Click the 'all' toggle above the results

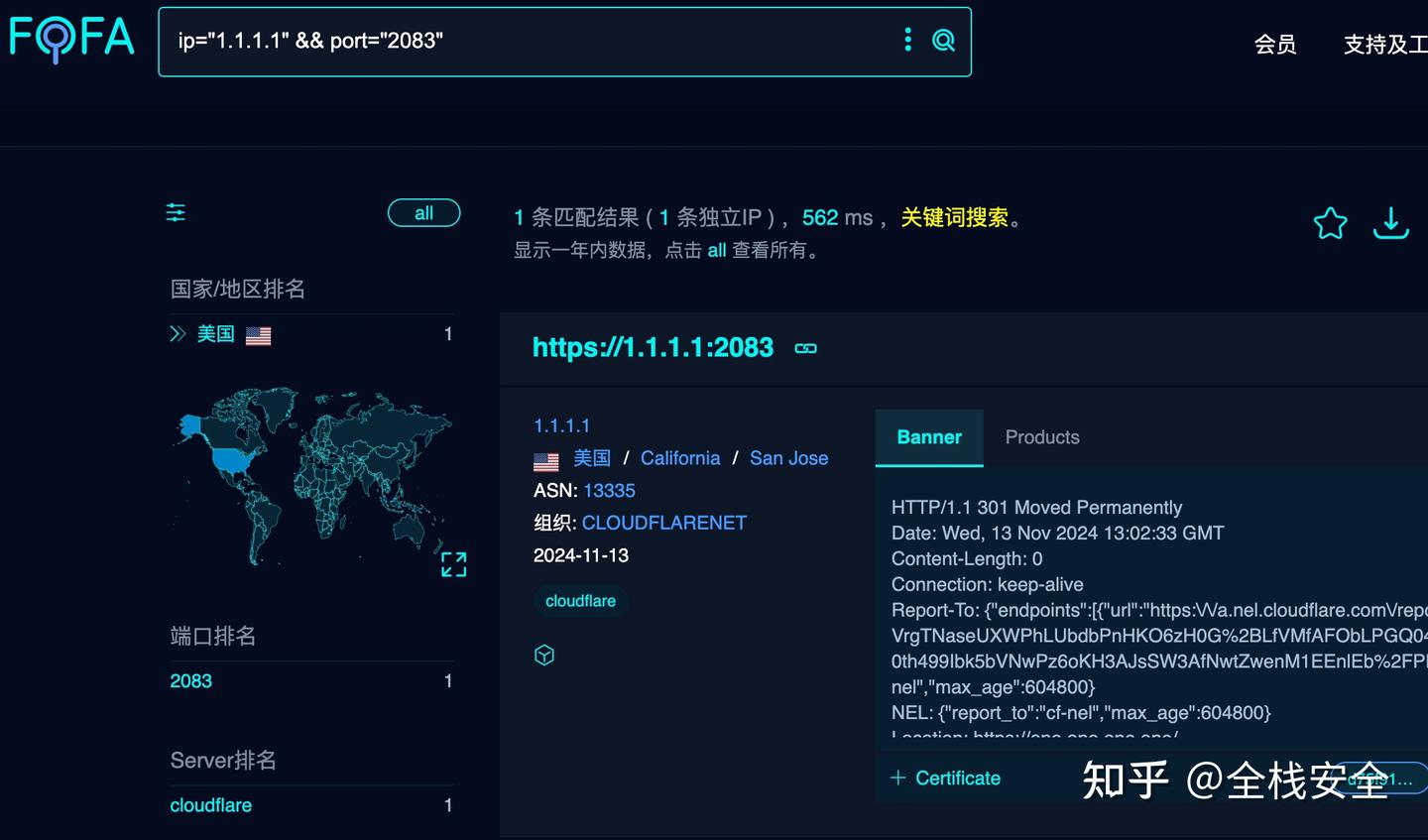(423, 212)
